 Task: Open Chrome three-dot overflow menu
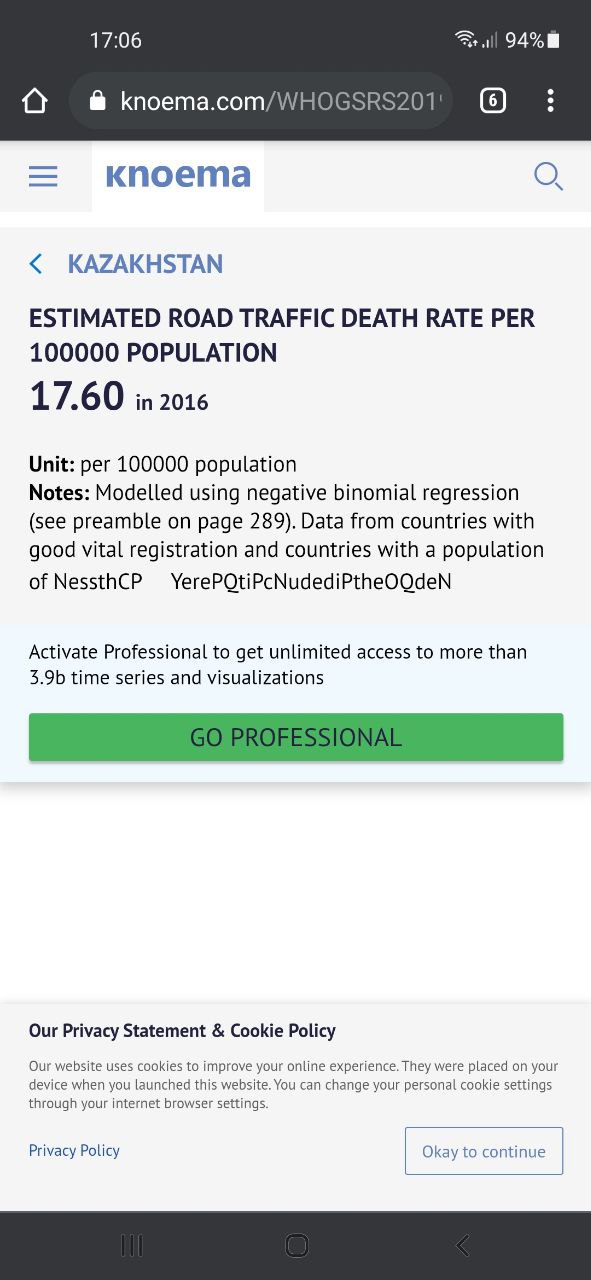coord(550,100)
